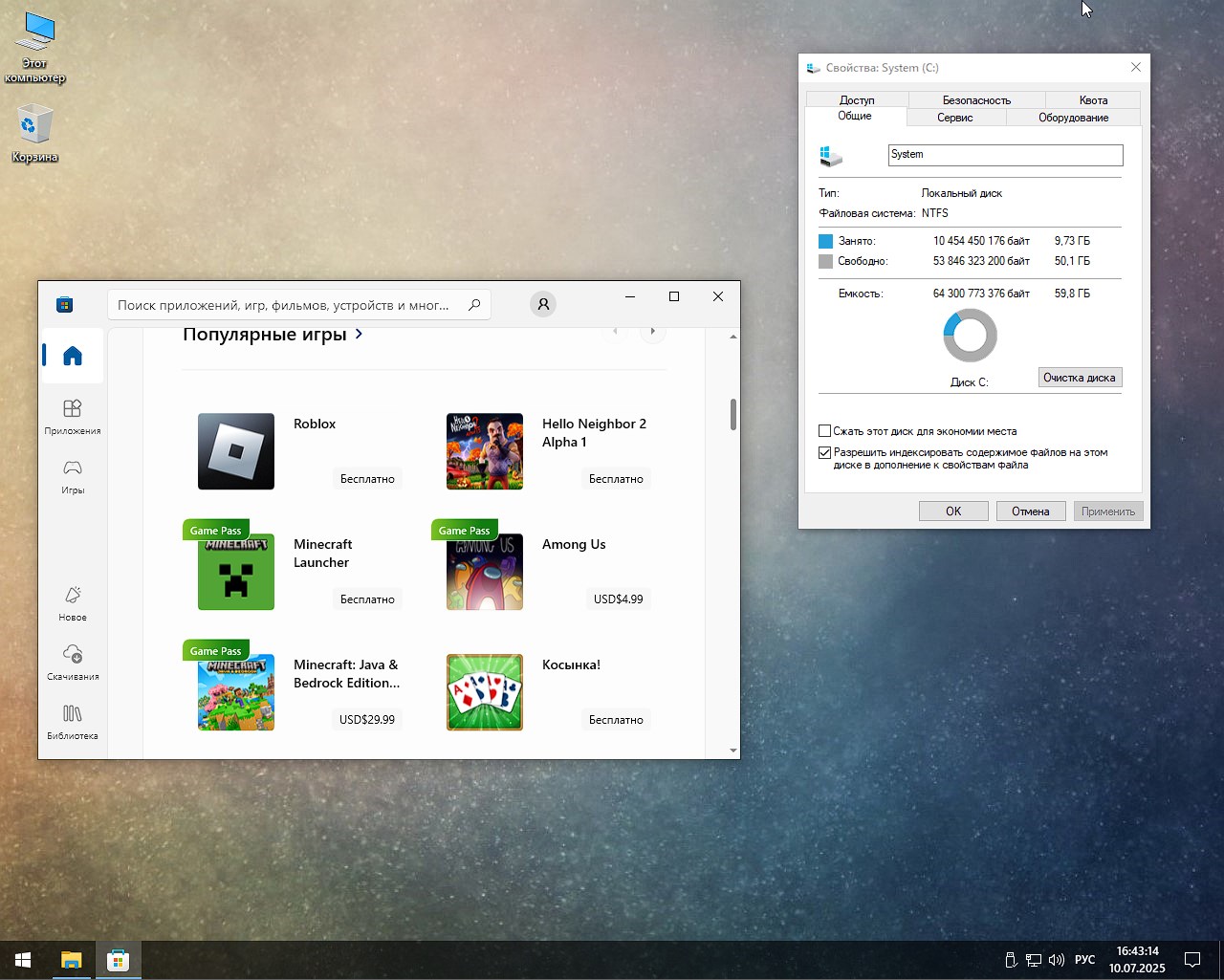Open the notification center icon
This screenshot has height=980, width=1224.
[1192, 960]
